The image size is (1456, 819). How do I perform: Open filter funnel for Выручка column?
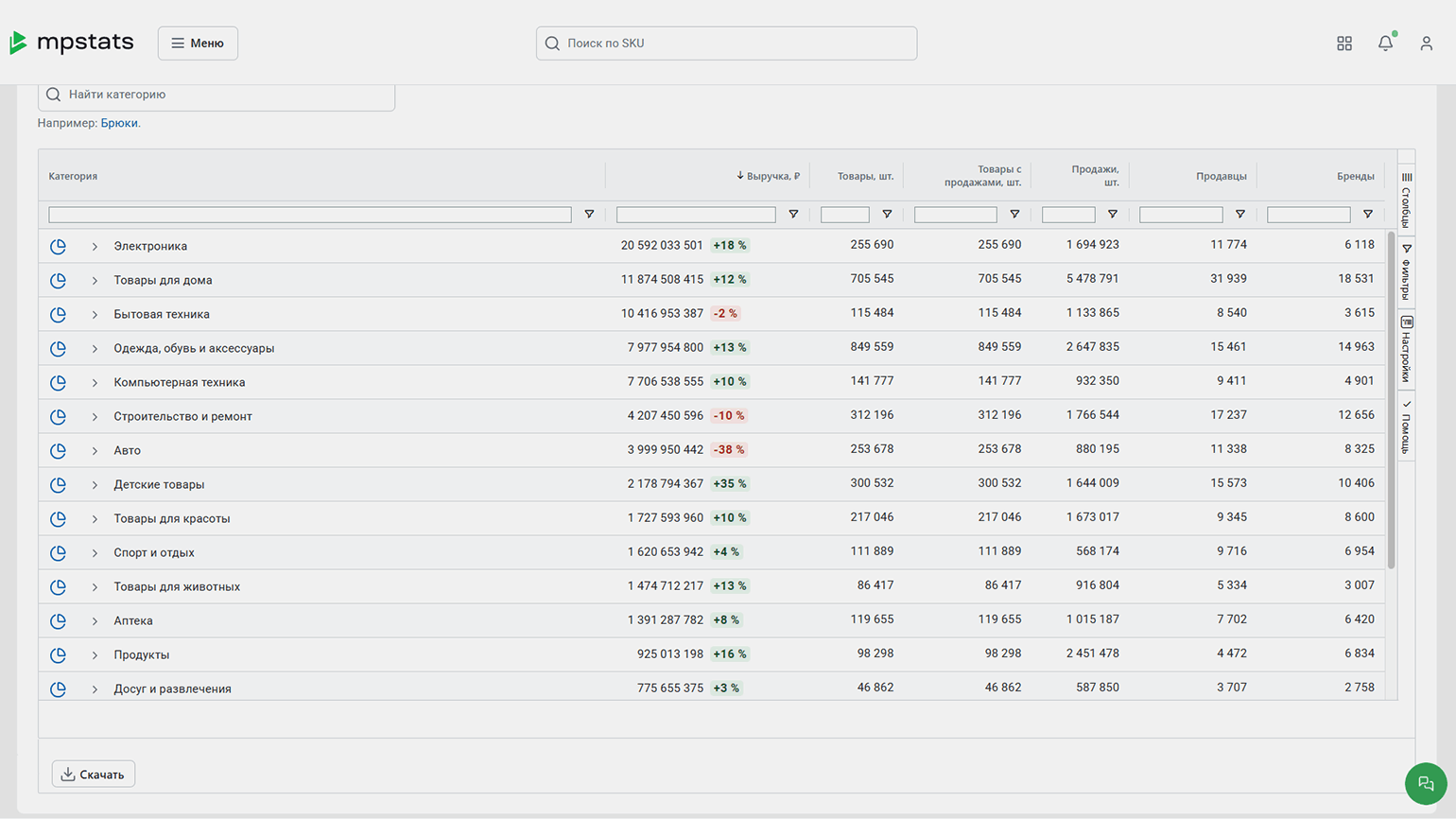[793, 215]
